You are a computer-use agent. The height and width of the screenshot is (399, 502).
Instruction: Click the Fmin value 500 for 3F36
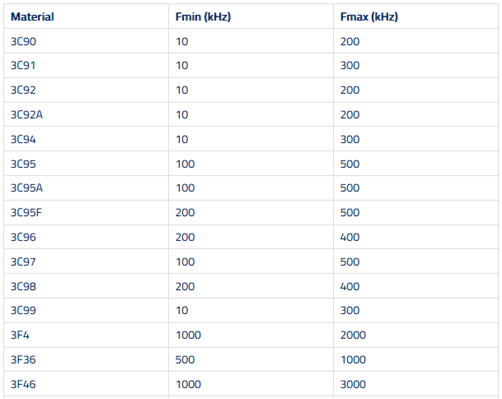[185, 360]
